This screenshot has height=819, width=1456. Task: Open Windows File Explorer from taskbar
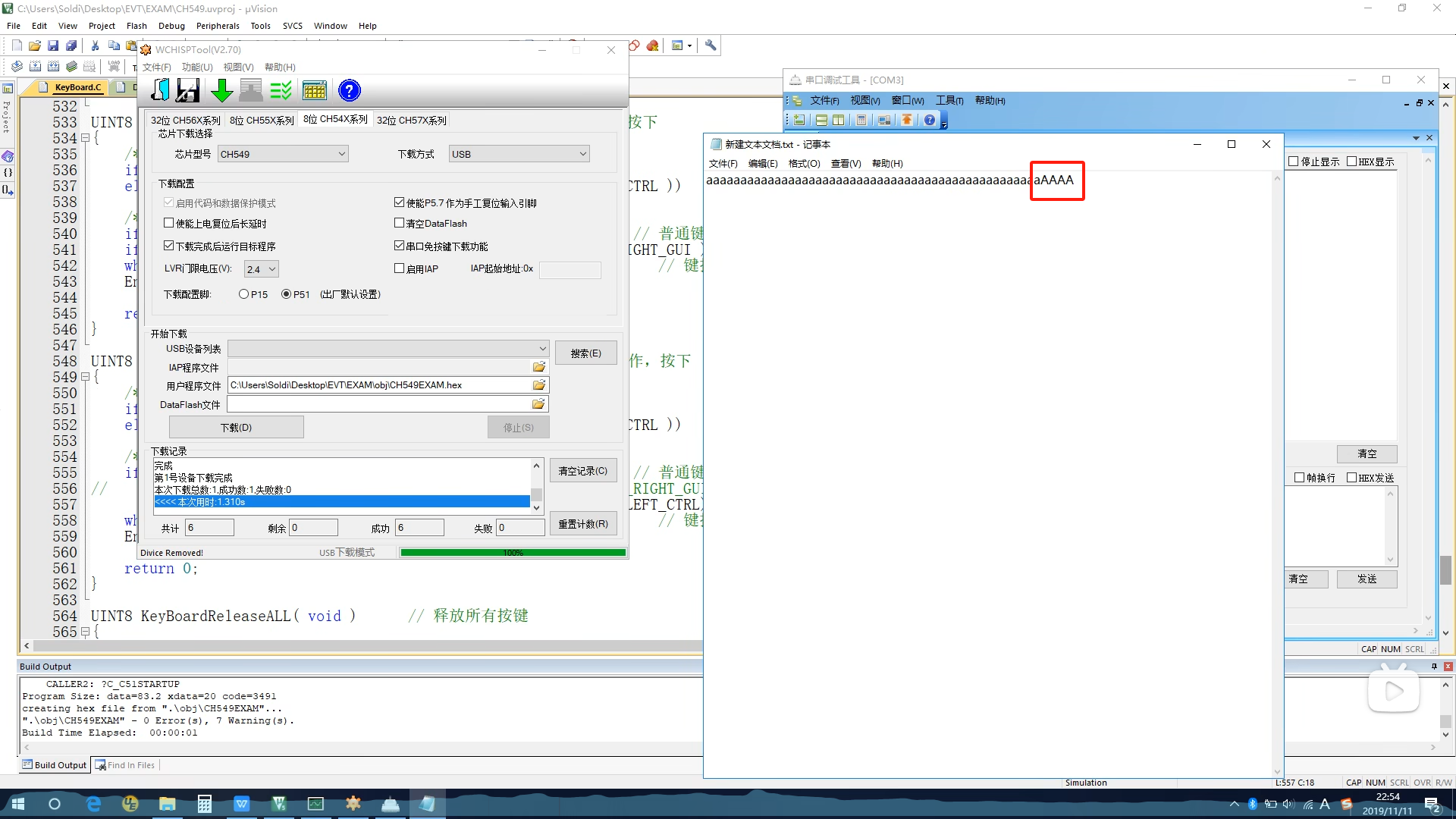pos(167,804)
